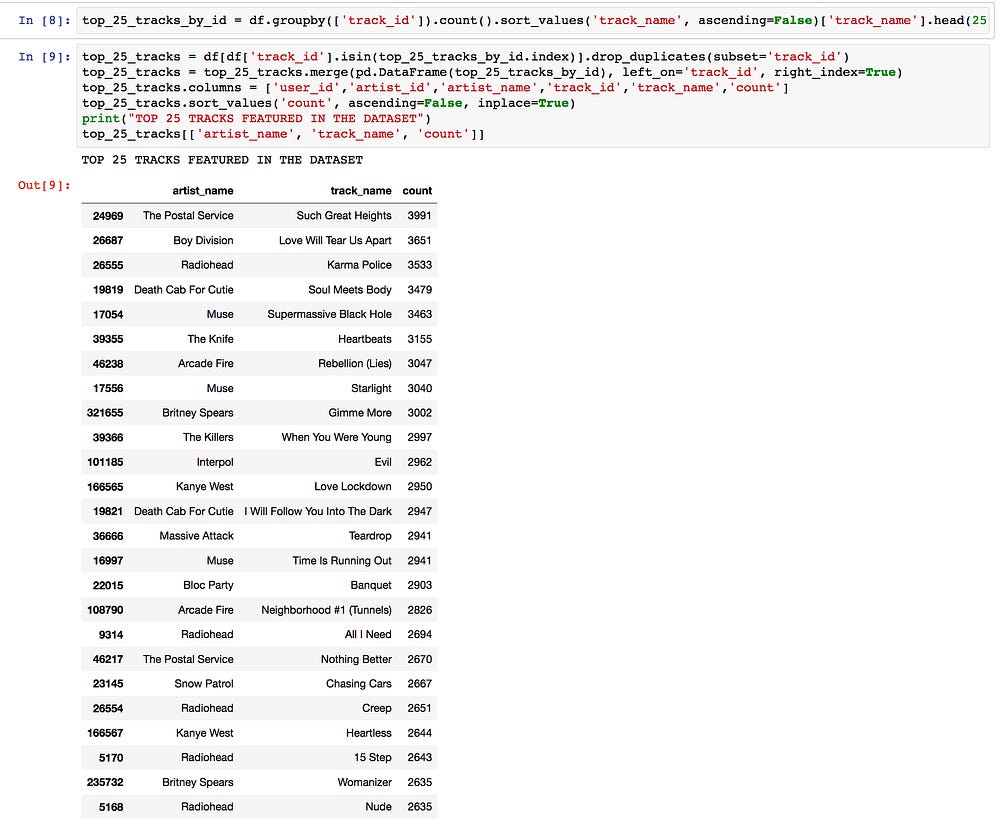
Task: Click row index 46217
Action: click(x=108, y=660)
